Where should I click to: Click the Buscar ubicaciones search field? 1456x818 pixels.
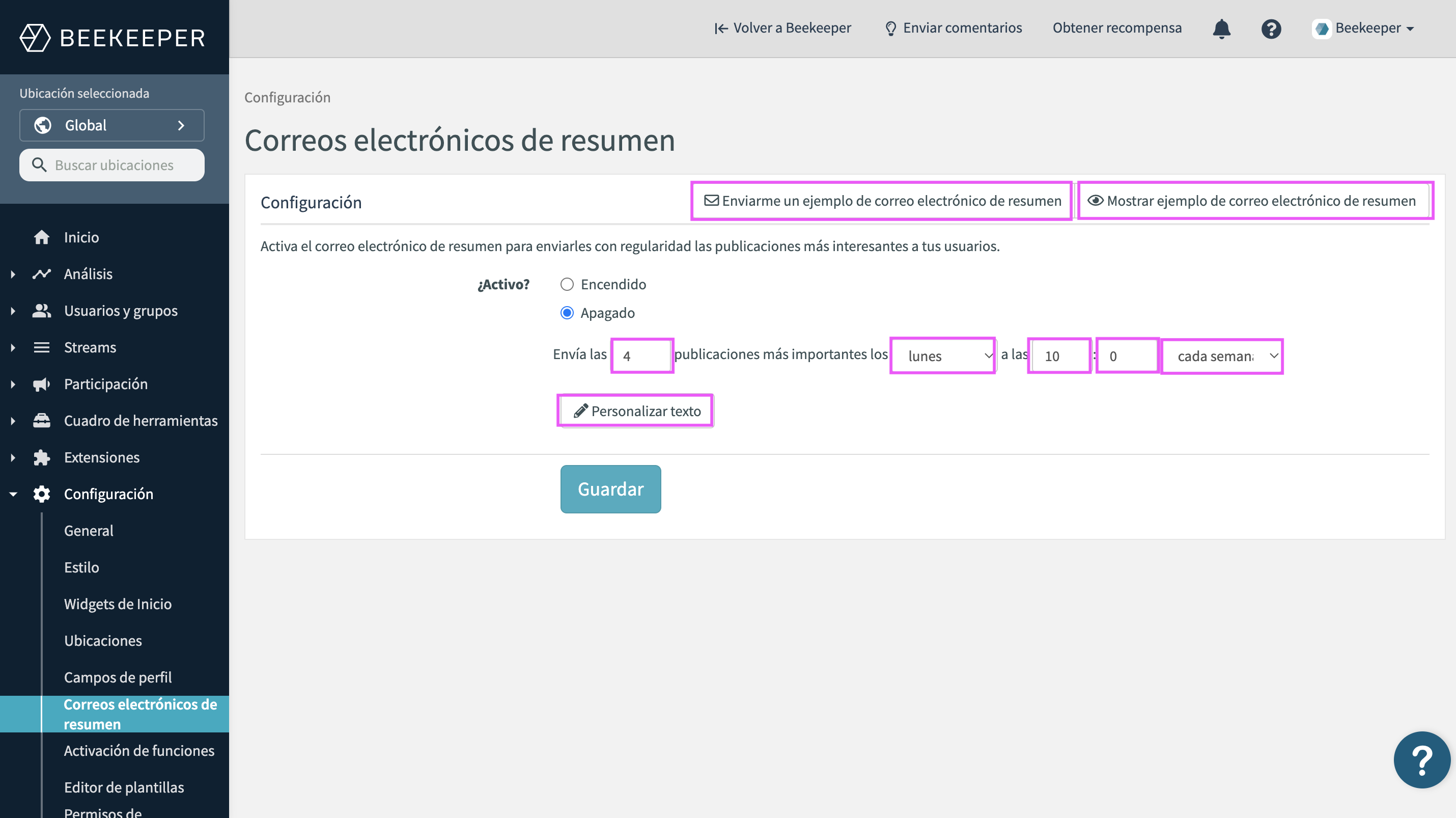[x=112, y=165]
